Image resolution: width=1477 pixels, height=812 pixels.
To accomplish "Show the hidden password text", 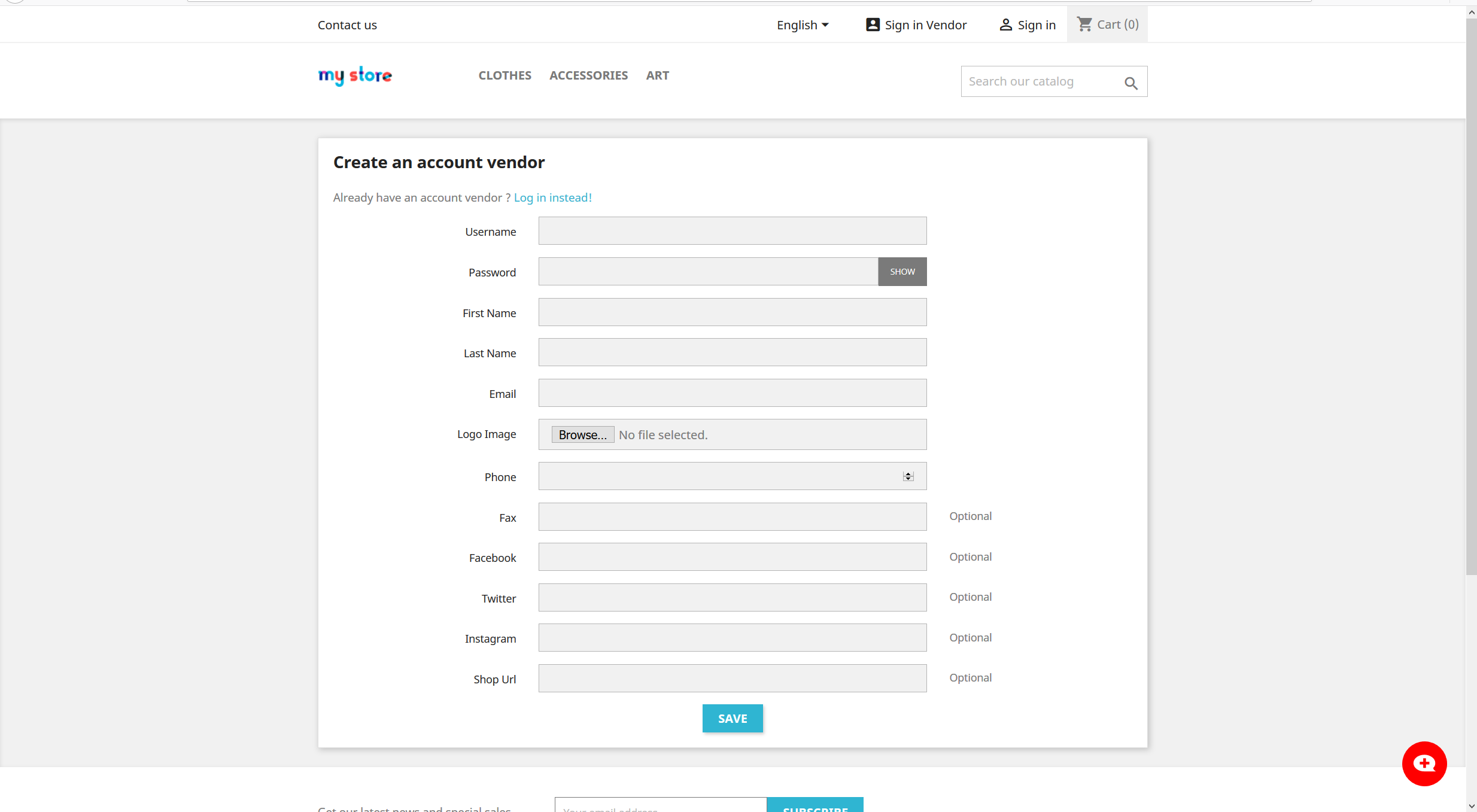I will (901, 271).
